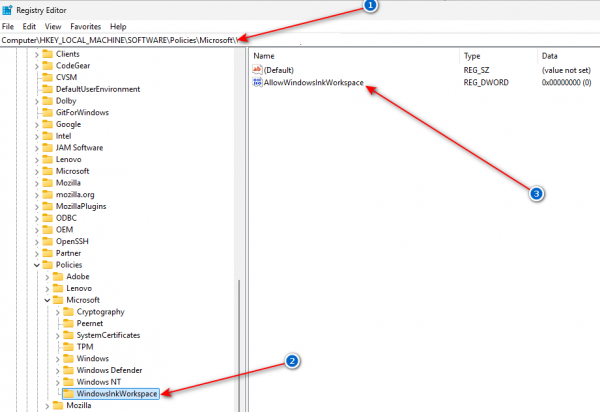Open the File menu
Viewport: 600px width, 412px height.
click(x=8, y=26)
